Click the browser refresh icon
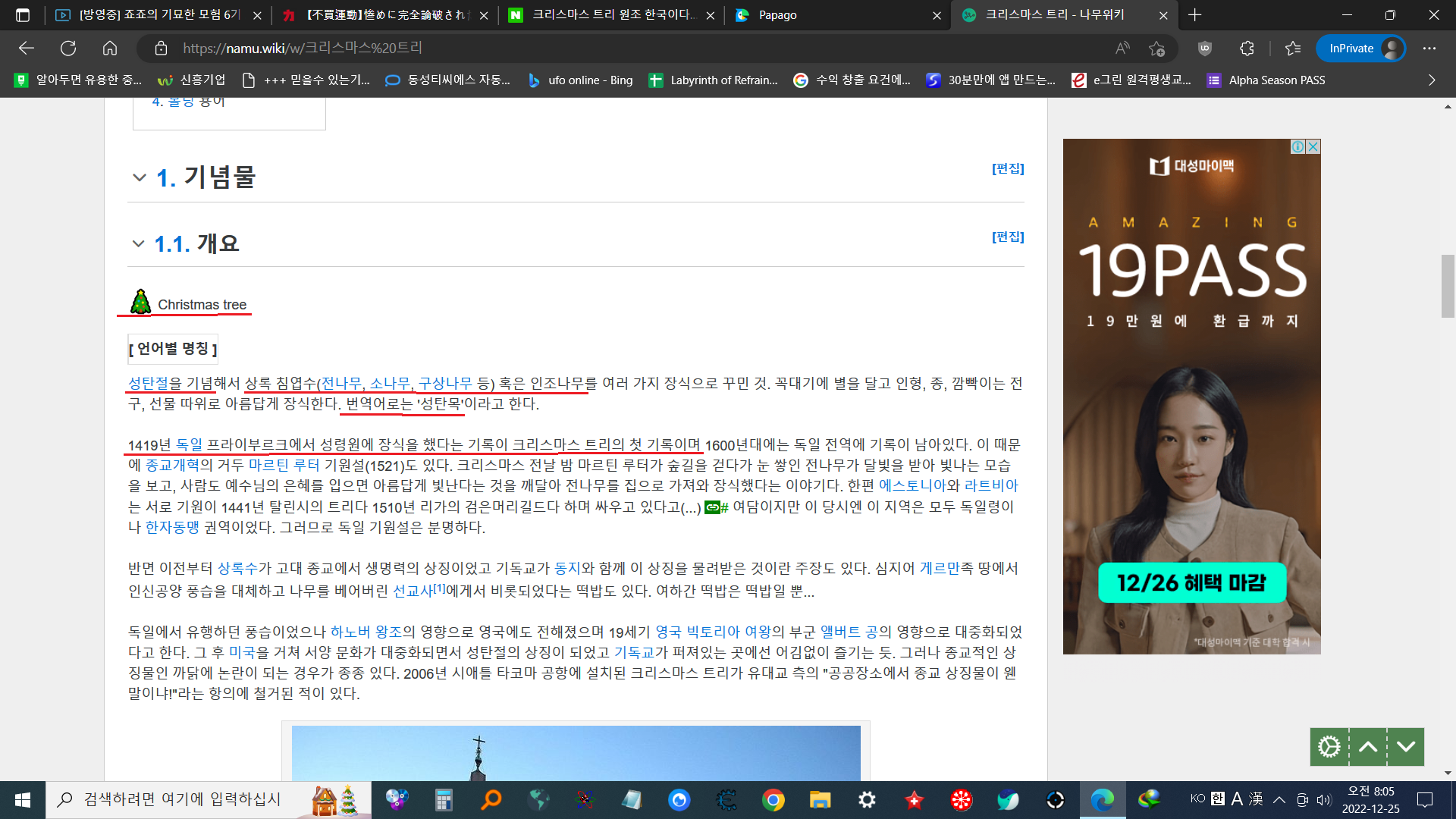 point(68,49)
